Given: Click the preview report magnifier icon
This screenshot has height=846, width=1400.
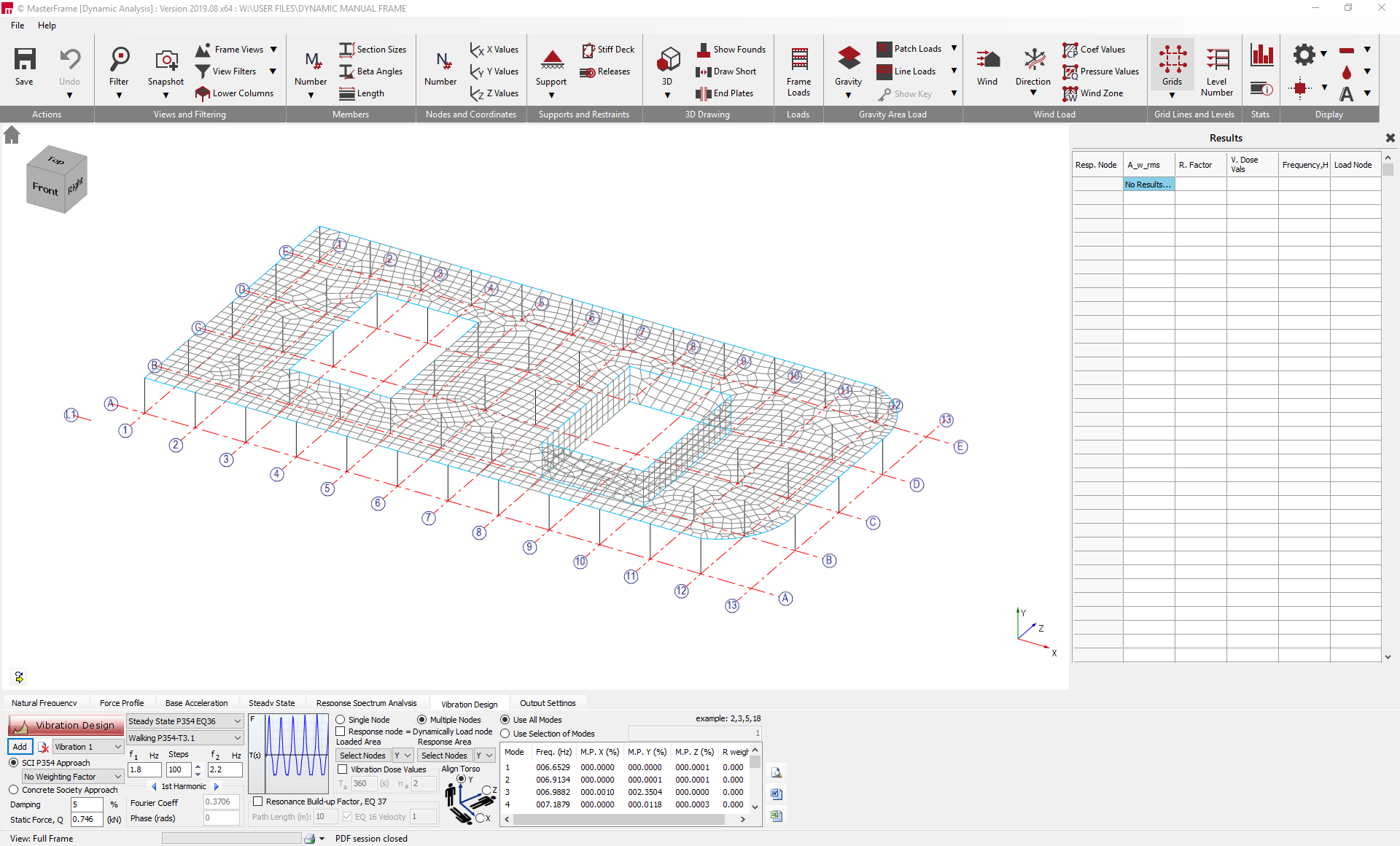Looking at the screenshot, I should click(777, 773).
